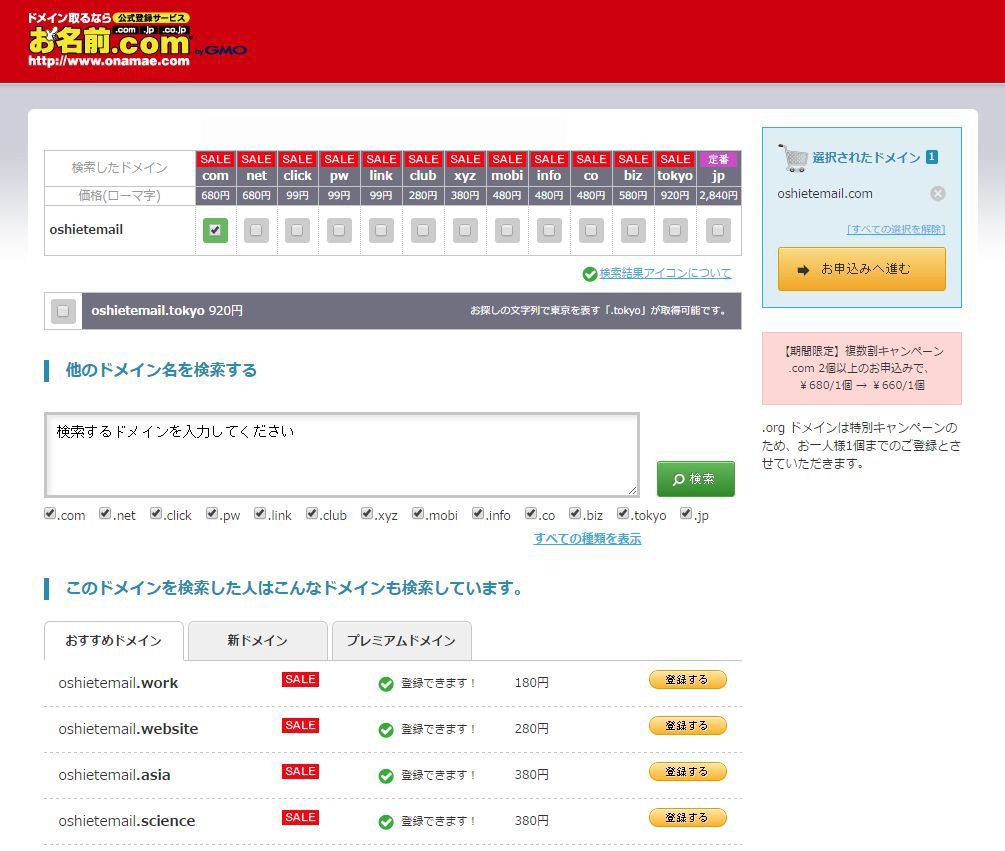
Task: Click the green check icon beside 検索結果アイコンについて
Action: [590, 274]
